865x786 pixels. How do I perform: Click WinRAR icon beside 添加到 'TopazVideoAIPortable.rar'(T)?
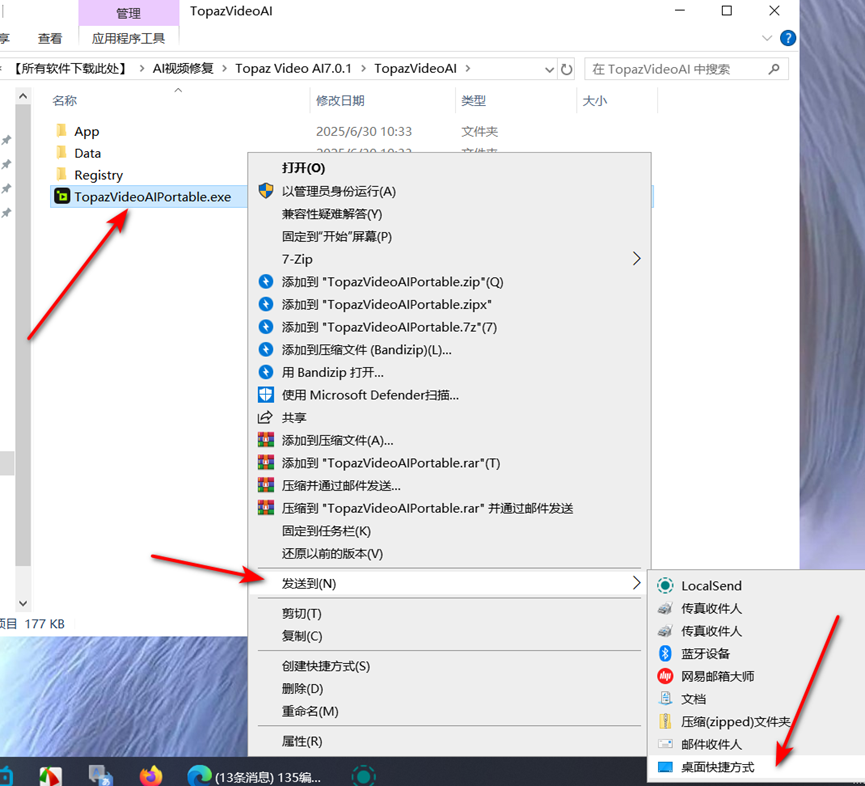point(266,463)
